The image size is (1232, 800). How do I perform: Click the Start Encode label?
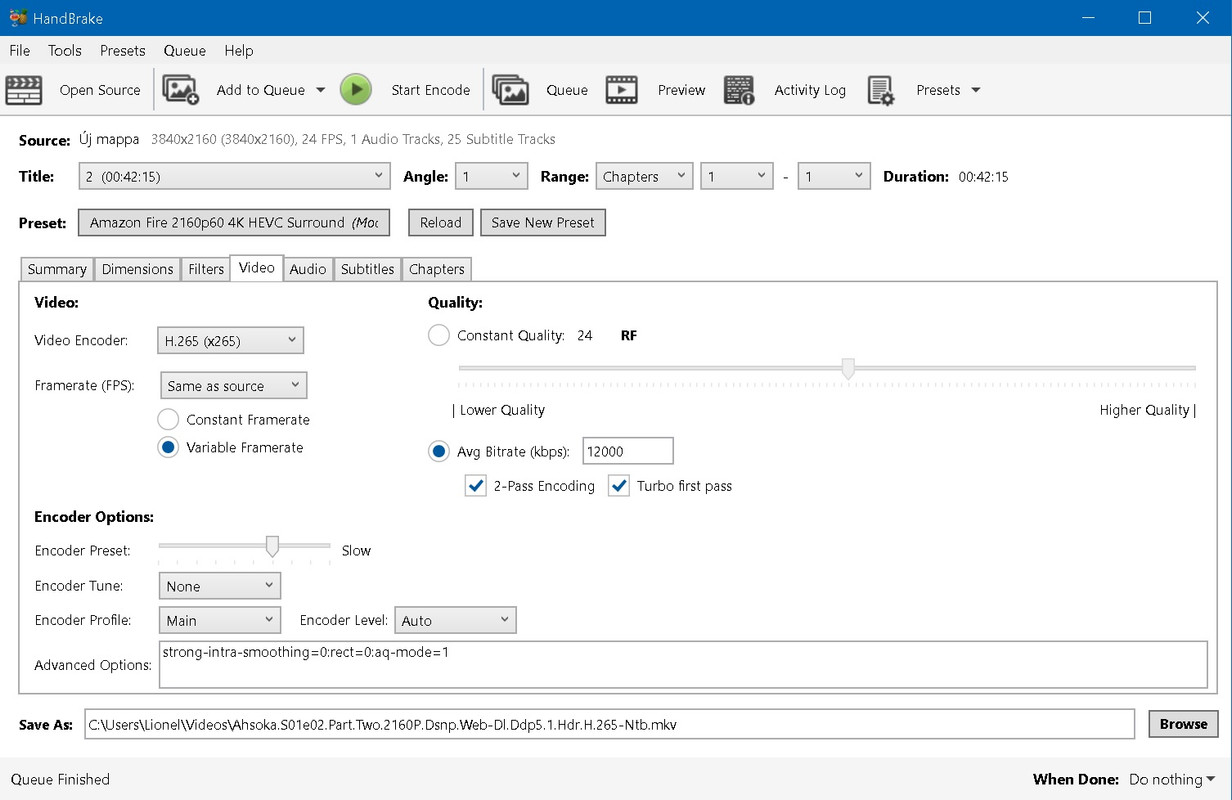tap(431, 90)
